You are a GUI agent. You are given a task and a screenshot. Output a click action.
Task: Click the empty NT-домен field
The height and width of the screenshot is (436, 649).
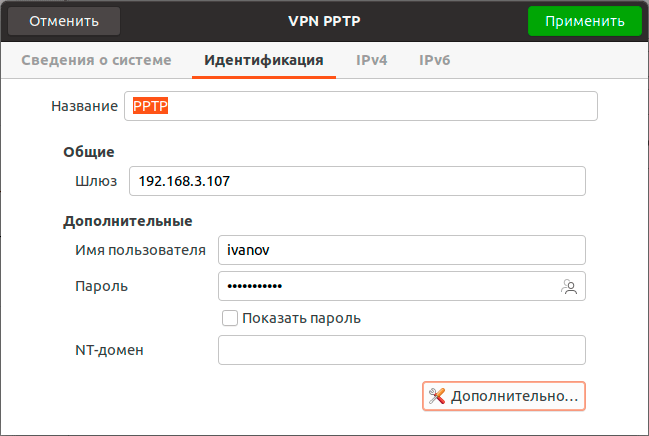click(x=401, y=350)
